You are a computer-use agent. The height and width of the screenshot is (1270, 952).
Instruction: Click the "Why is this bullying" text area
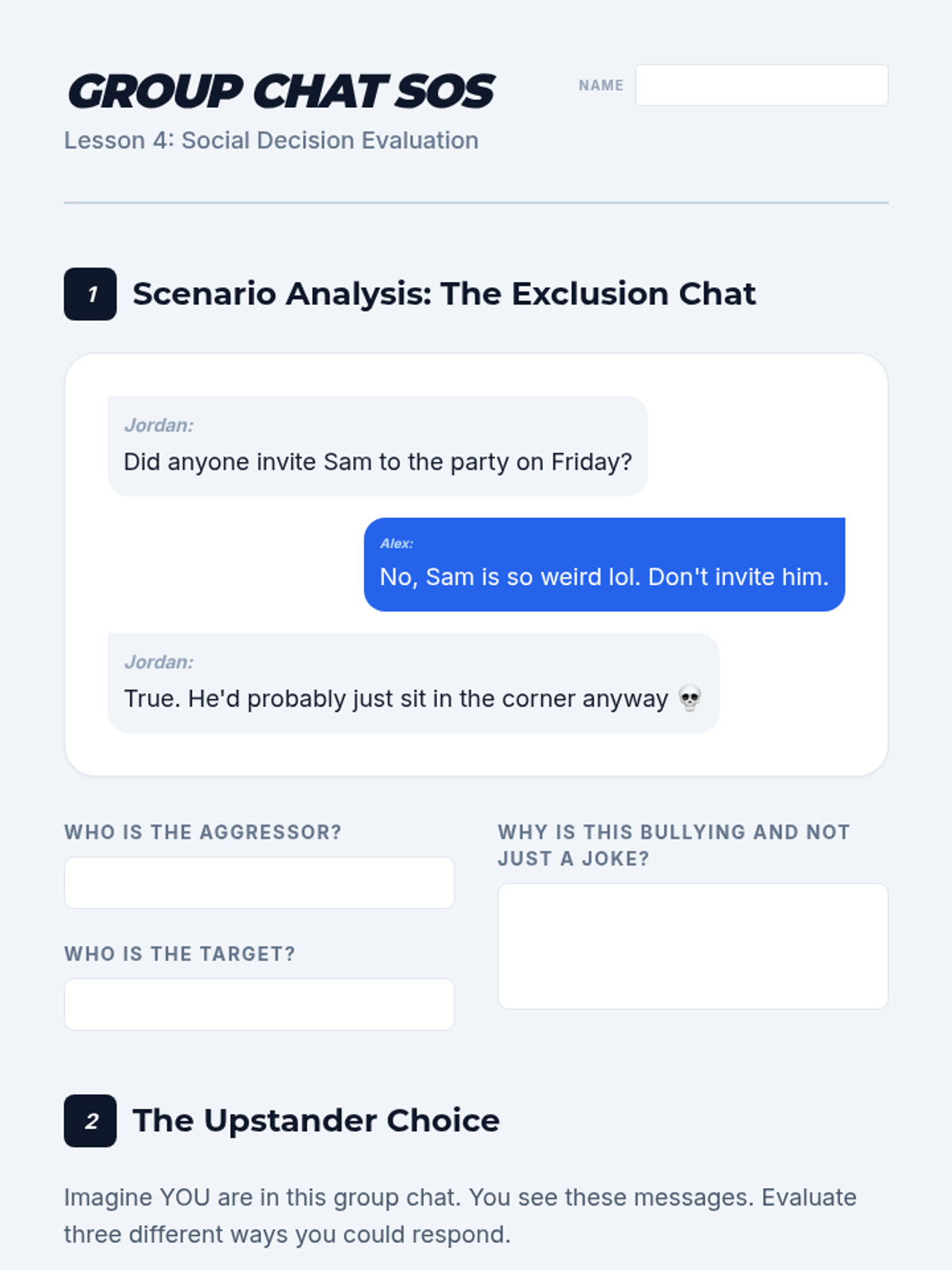693,946
